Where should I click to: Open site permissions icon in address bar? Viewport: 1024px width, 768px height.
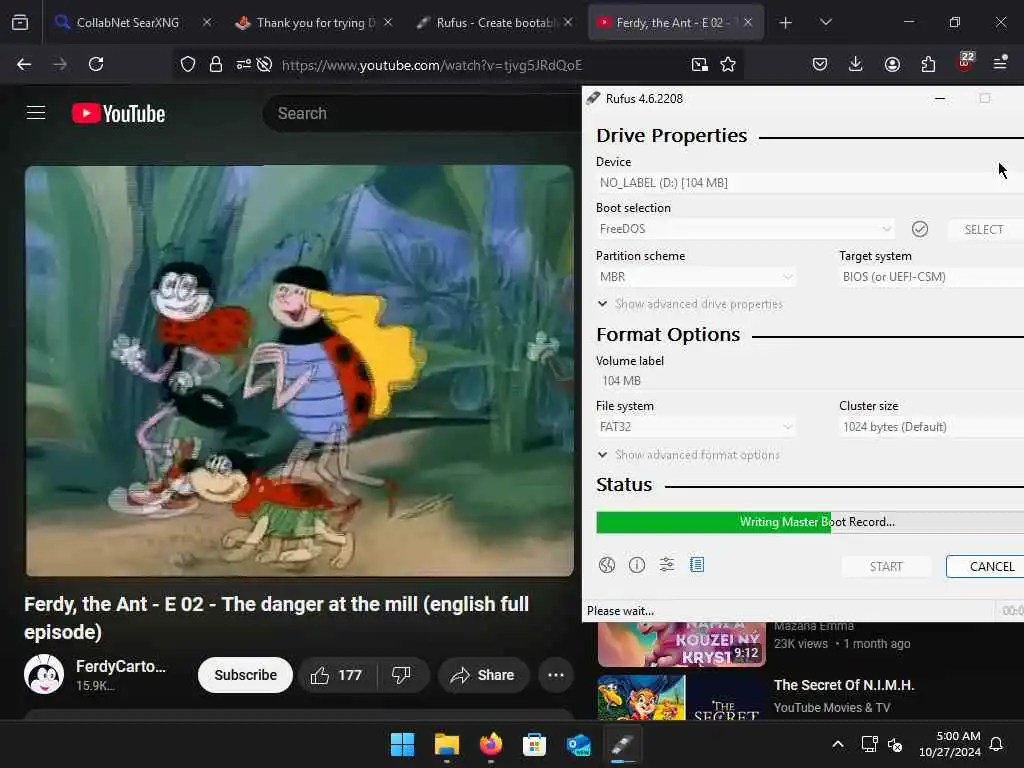point(244,64)
